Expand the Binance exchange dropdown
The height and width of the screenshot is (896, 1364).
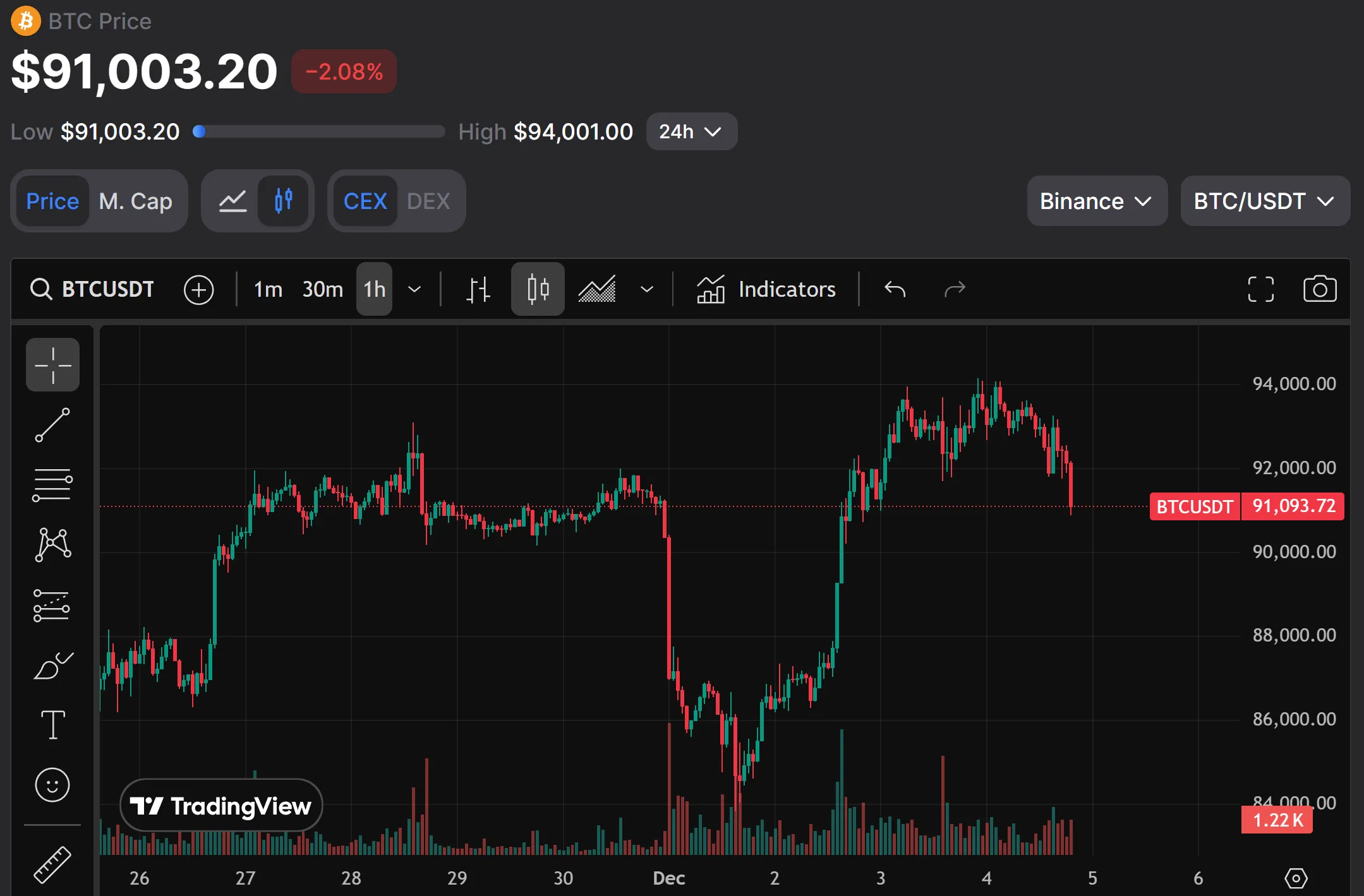point(1097,201)
